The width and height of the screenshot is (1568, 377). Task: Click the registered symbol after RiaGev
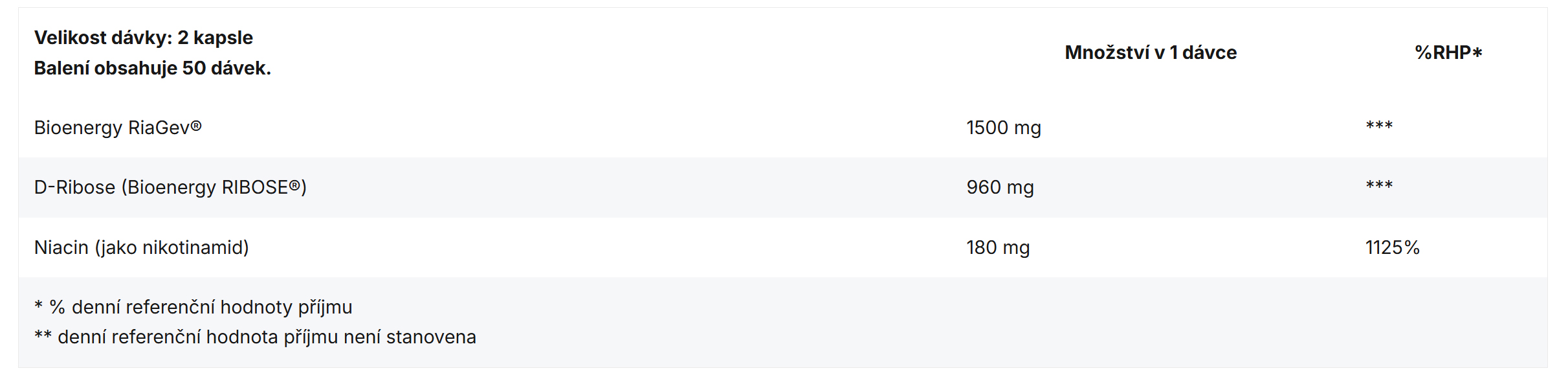click(x=196, y=126)
